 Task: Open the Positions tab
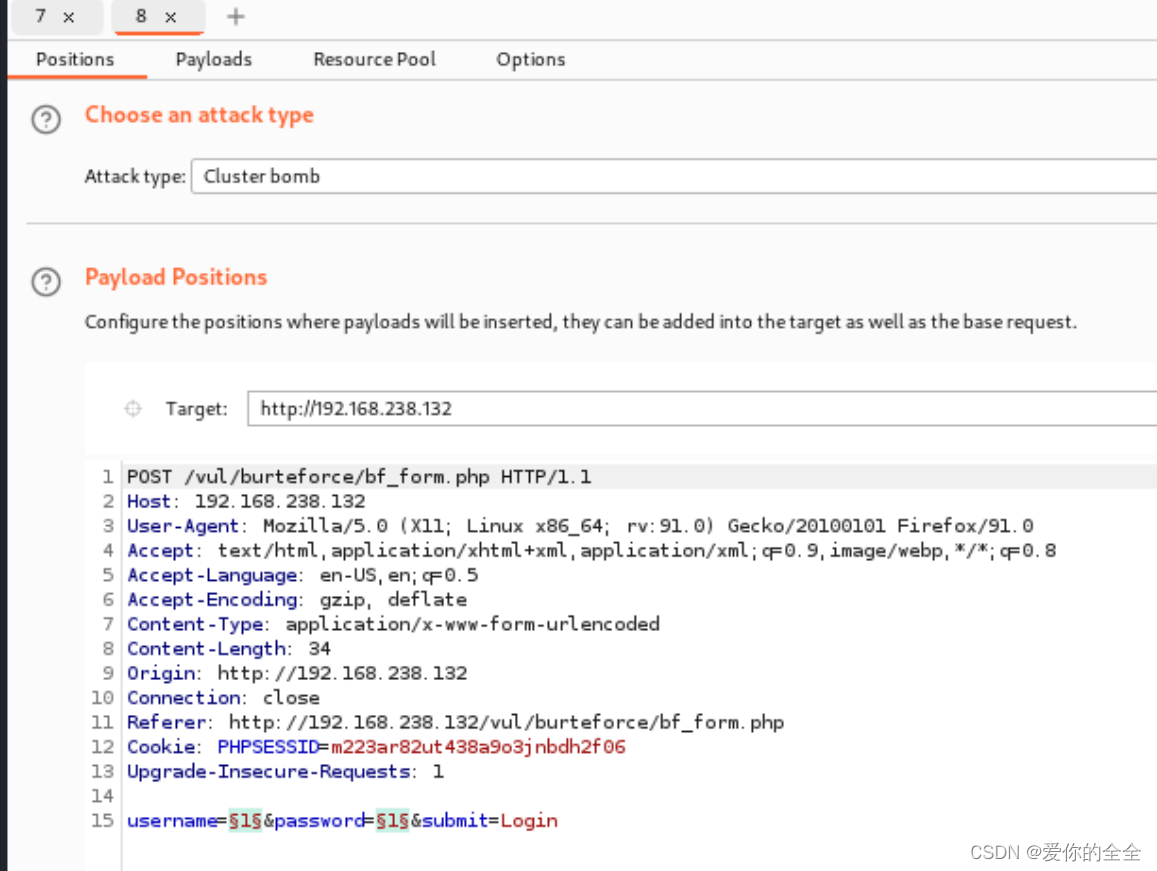[x=75, y=59]
